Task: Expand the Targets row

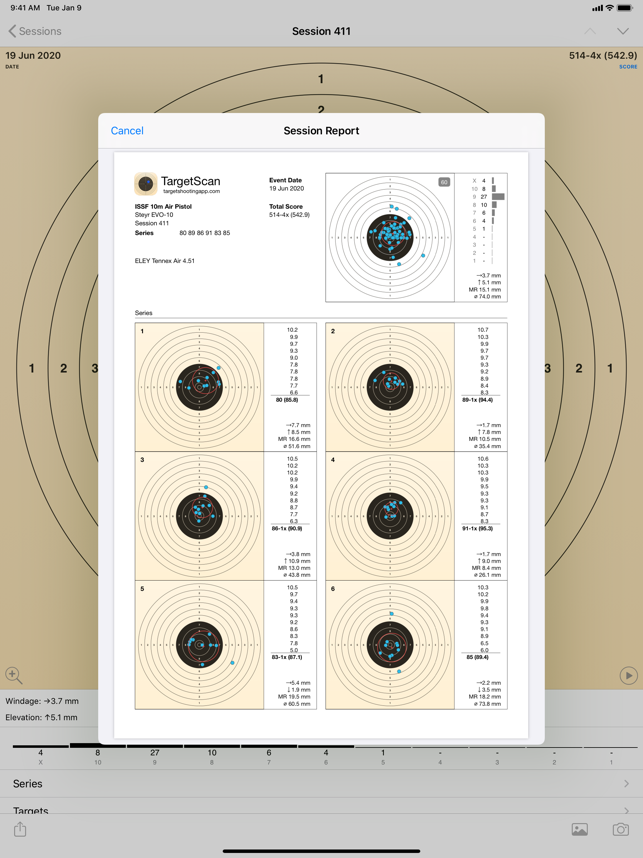Action: [321, 807]
